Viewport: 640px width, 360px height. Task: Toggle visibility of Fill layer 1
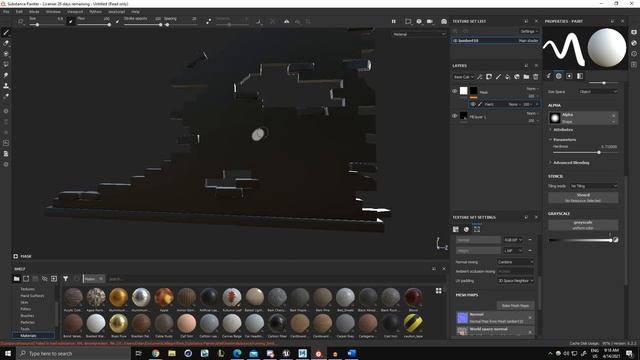click(454, 116)
